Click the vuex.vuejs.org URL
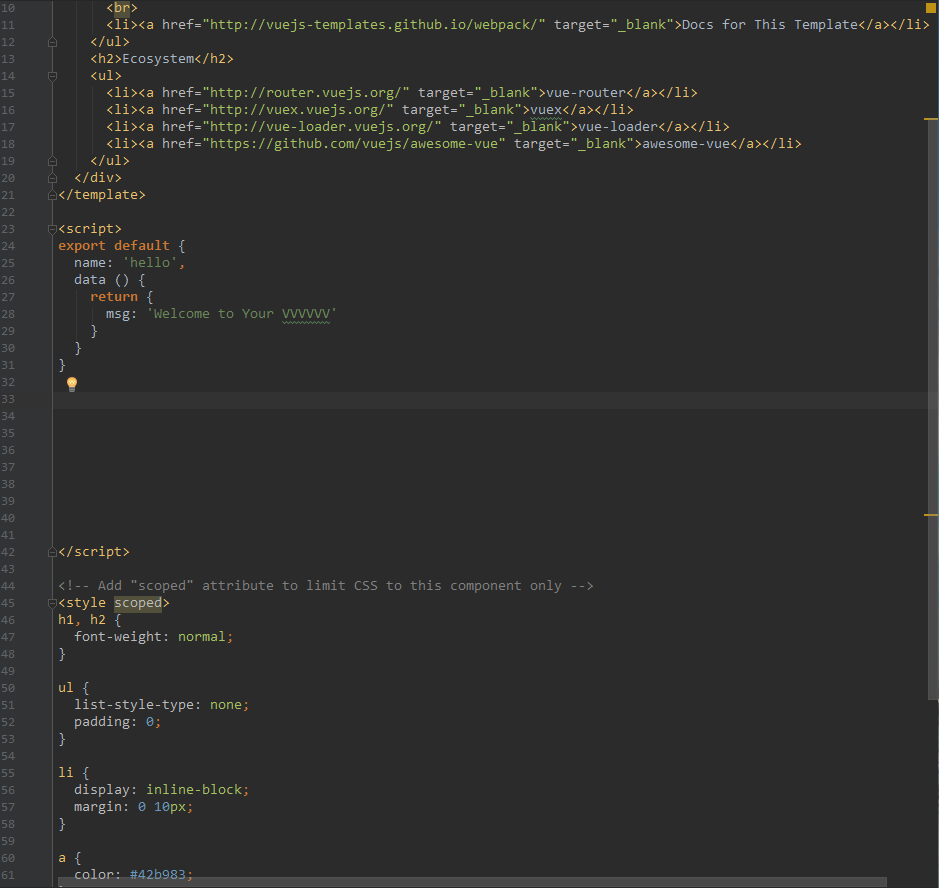 coord(298,110)
